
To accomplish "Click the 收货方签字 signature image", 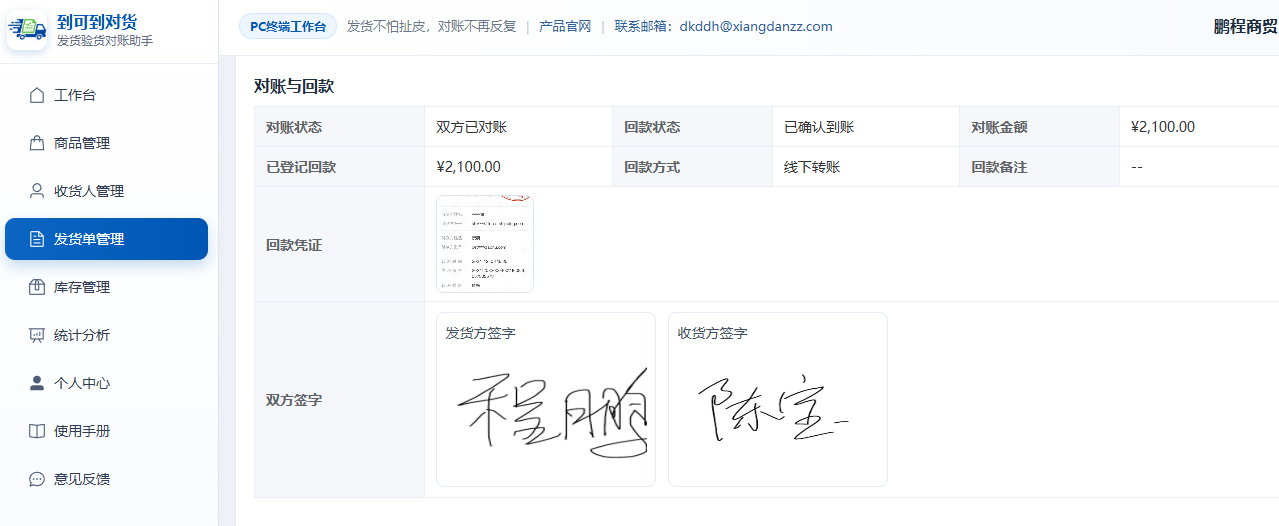I will (772, 410).
